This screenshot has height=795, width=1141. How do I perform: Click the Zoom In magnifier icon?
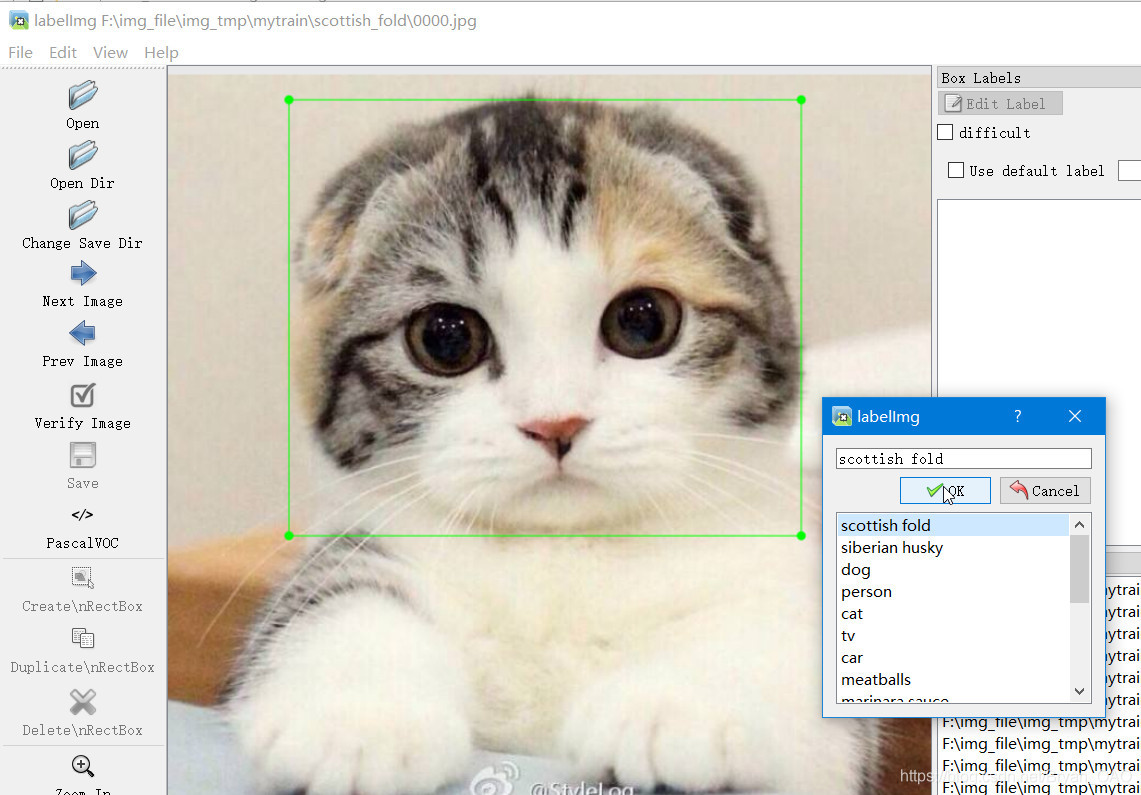[82, 766]
